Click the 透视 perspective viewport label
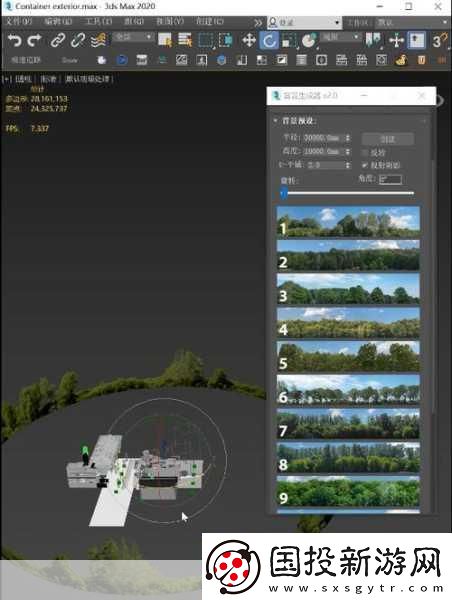452x600 pixels. point(23,79)
